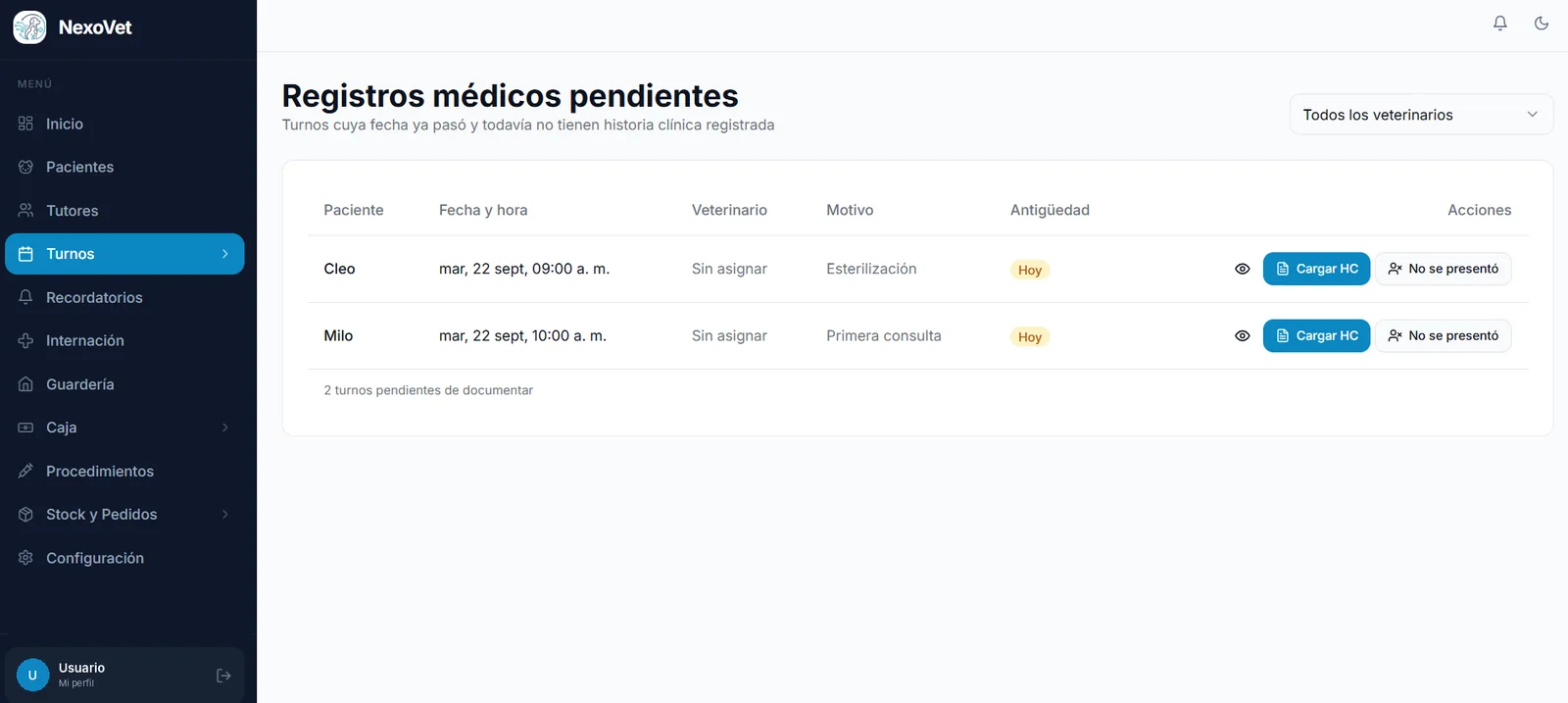The height and width of the screenshot is (703, 1568).
Task: Click the Pacientes paw icon
Action: (x=25, y=167)
